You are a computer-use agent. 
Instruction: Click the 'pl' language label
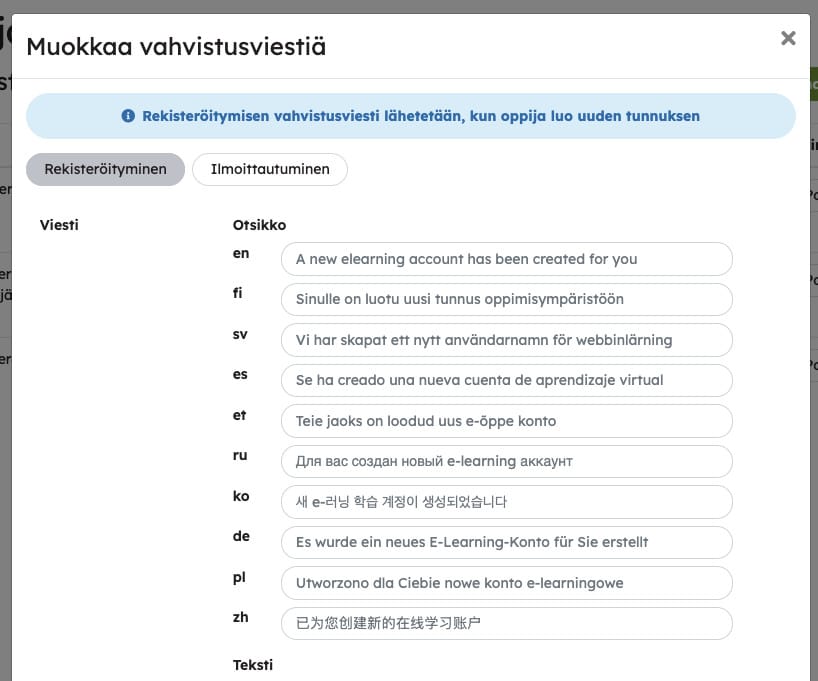(239, 578)
